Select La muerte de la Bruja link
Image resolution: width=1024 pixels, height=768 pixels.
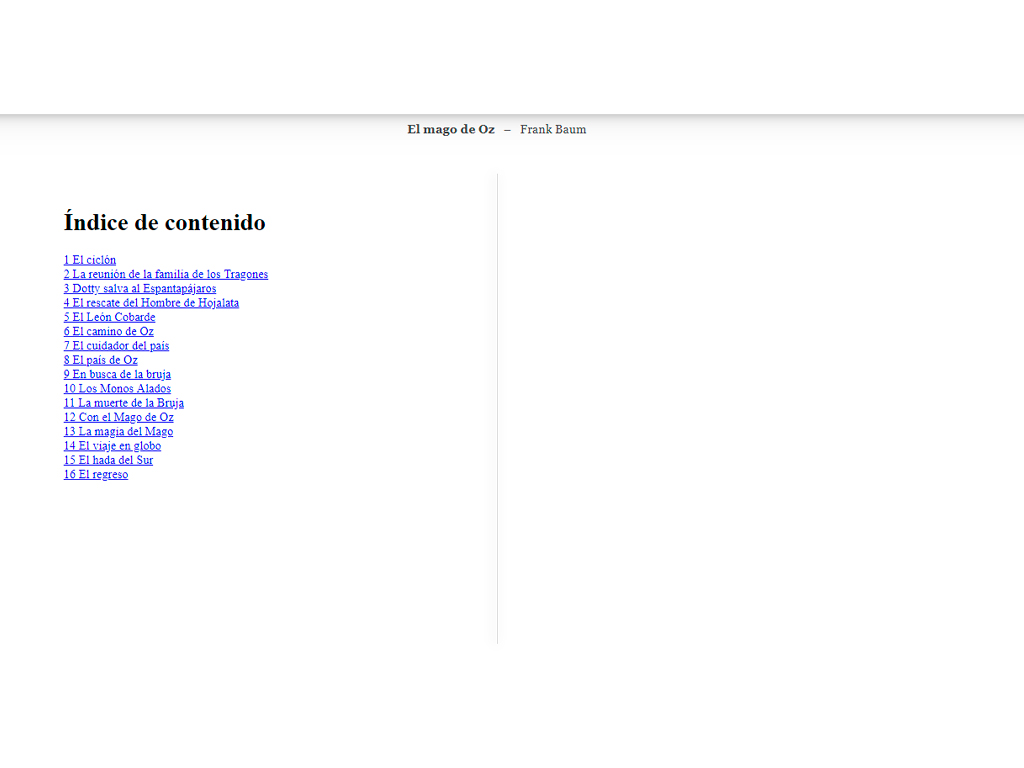tap(124, 403)
